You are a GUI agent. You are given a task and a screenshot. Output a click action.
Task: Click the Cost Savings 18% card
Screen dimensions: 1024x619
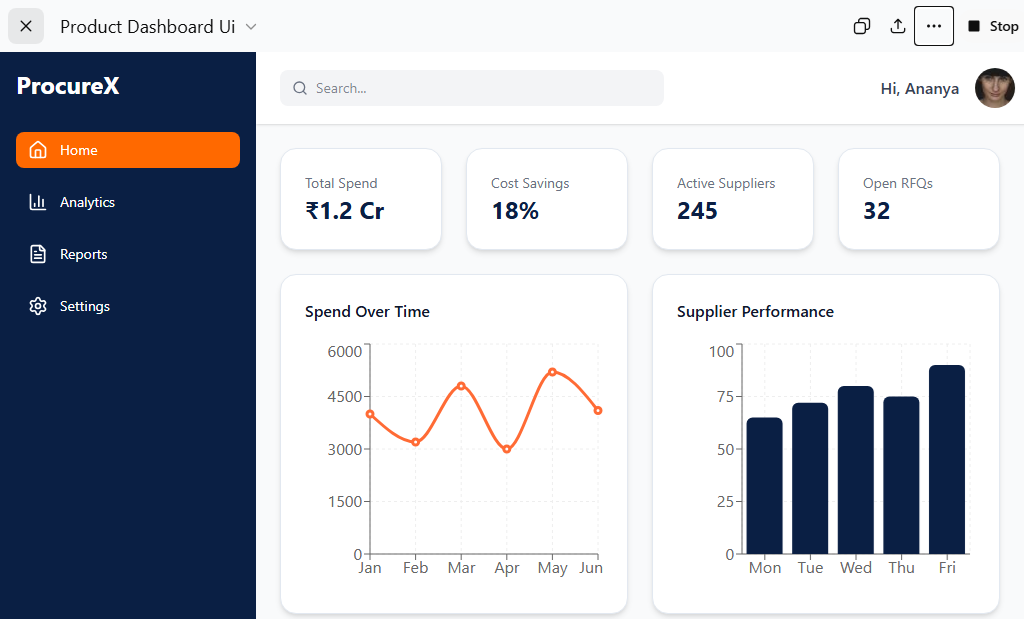point(547,199)
